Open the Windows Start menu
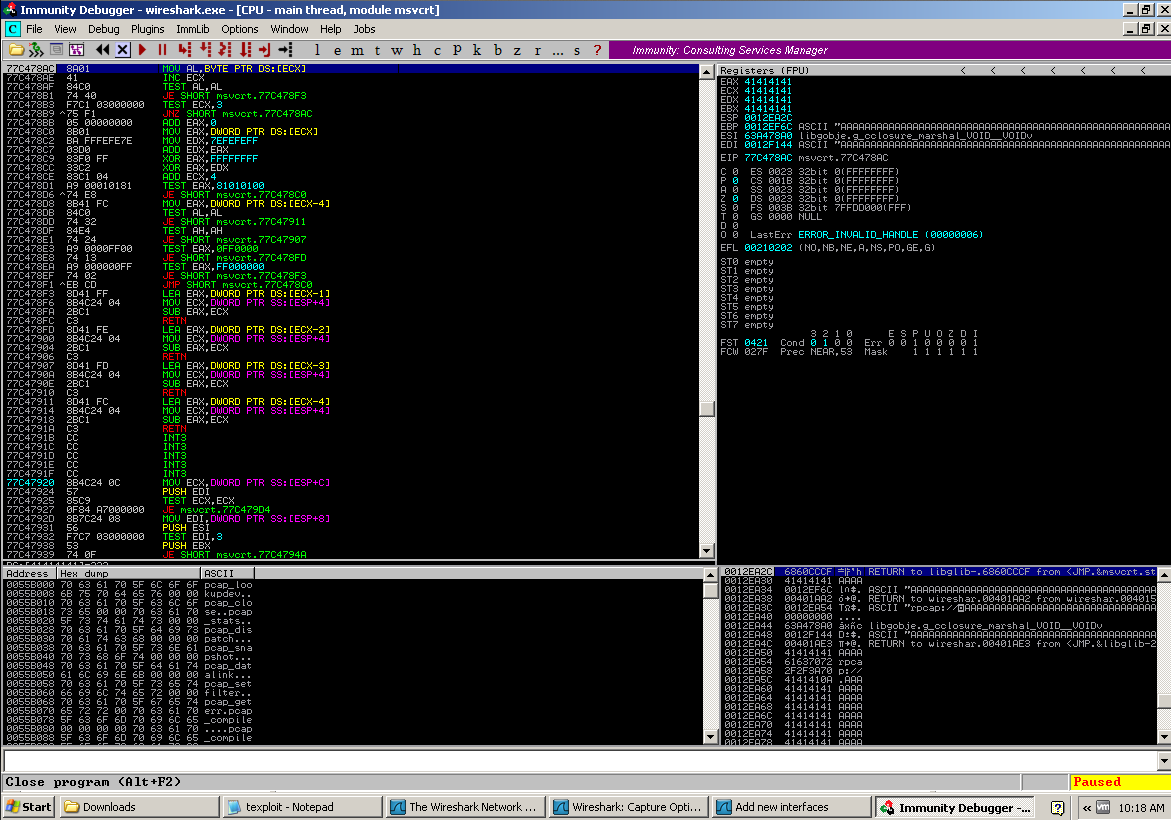The image size is (1171, 820). pyautogui.click(x=28, y=807)
